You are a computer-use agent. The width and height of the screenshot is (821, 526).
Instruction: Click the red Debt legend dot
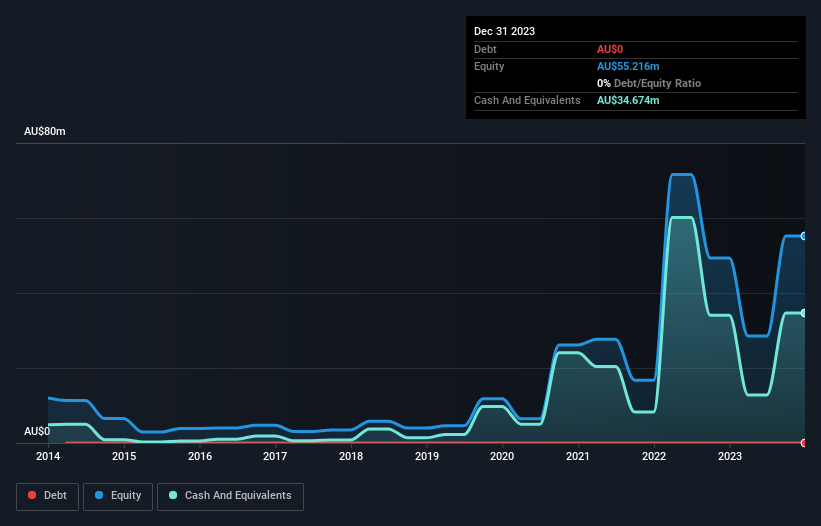tap(32, 495)
